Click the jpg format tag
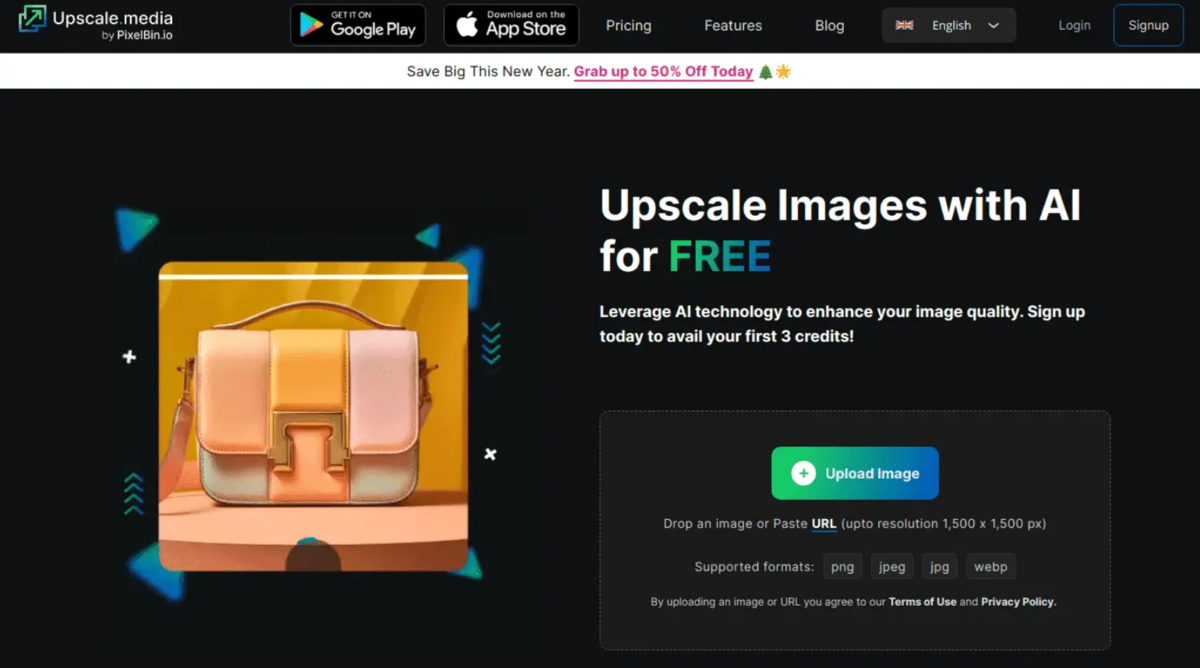 (940, 567)
